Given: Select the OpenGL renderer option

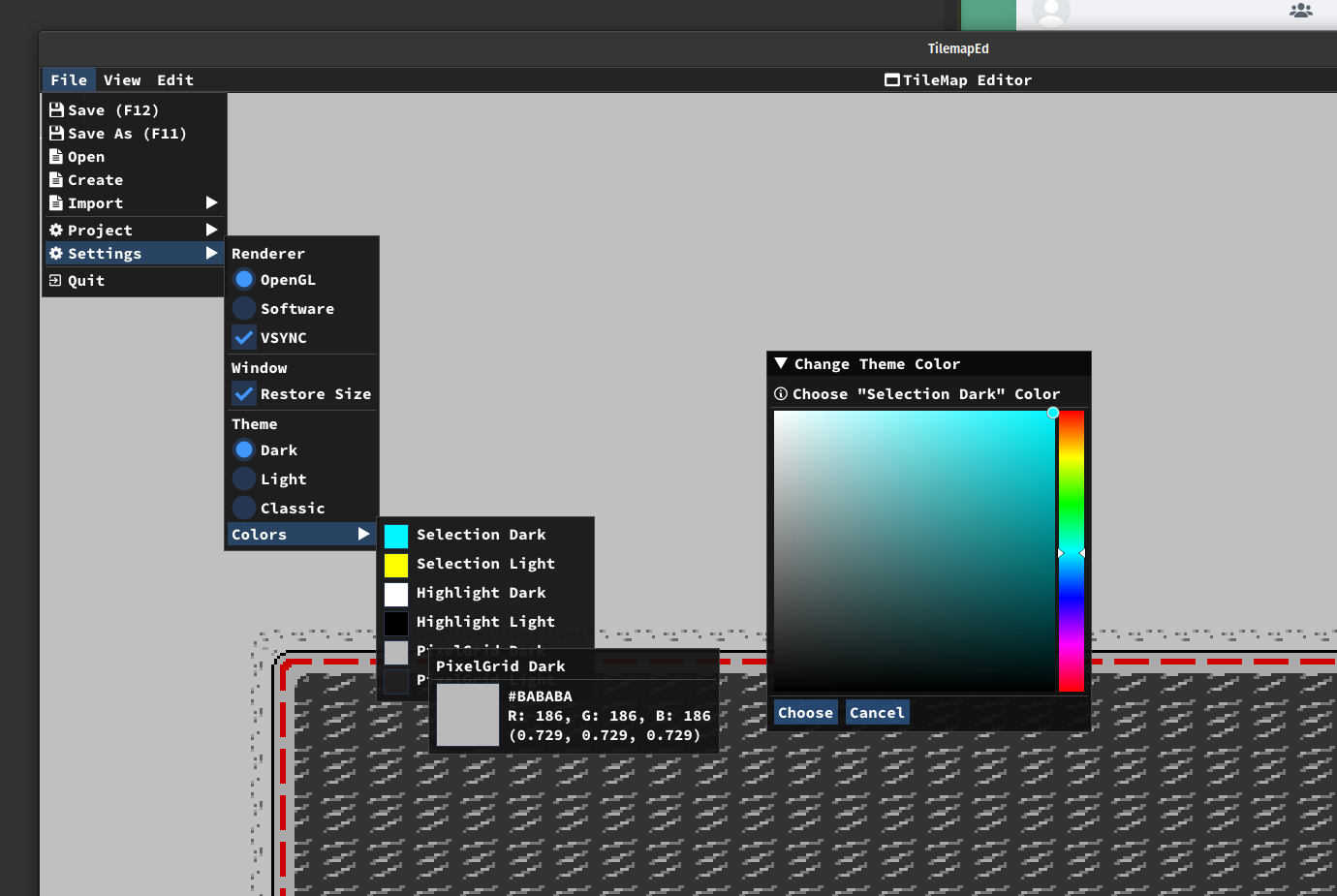Looking at the screenshot, I should coord(244,279).
